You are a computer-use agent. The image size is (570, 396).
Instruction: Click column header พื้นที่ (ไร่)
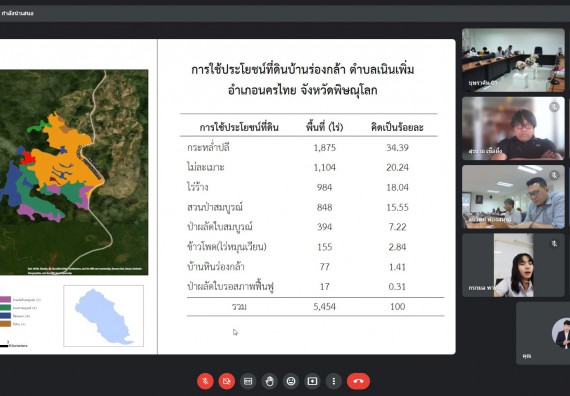325,127
